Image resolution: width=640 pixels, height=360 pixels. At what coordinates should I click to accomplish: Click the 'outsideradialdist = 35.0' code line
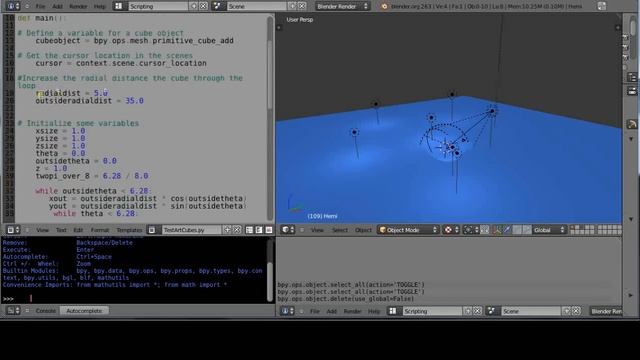coord(89,101)
